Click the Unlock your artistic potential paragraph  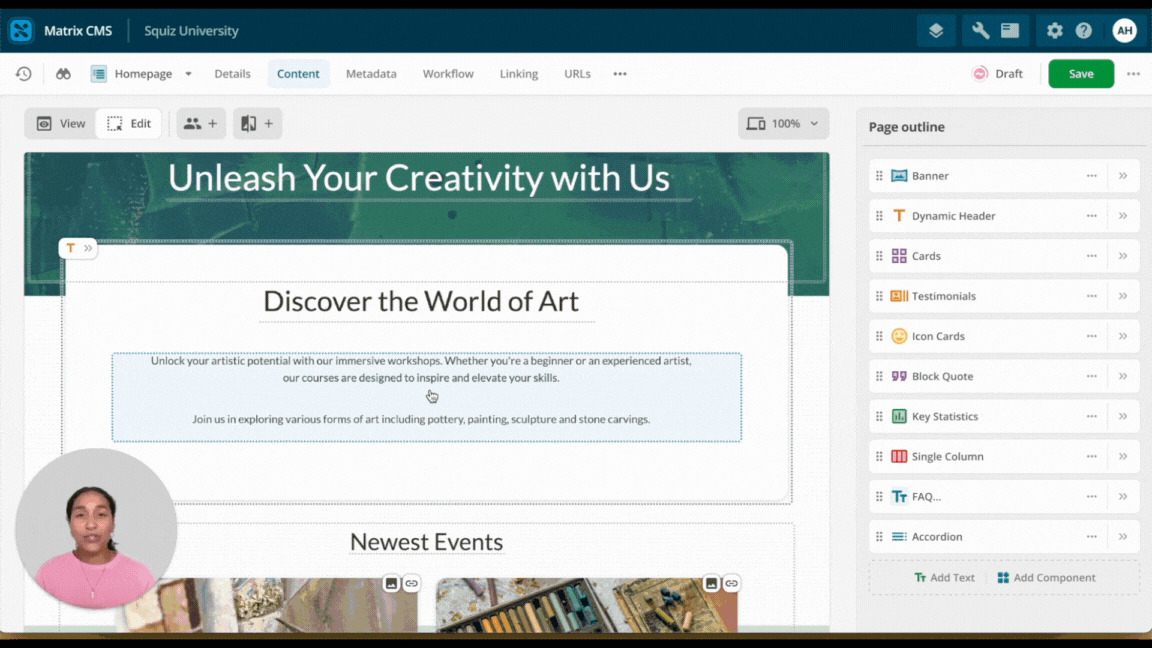click(x=421, y=369)
